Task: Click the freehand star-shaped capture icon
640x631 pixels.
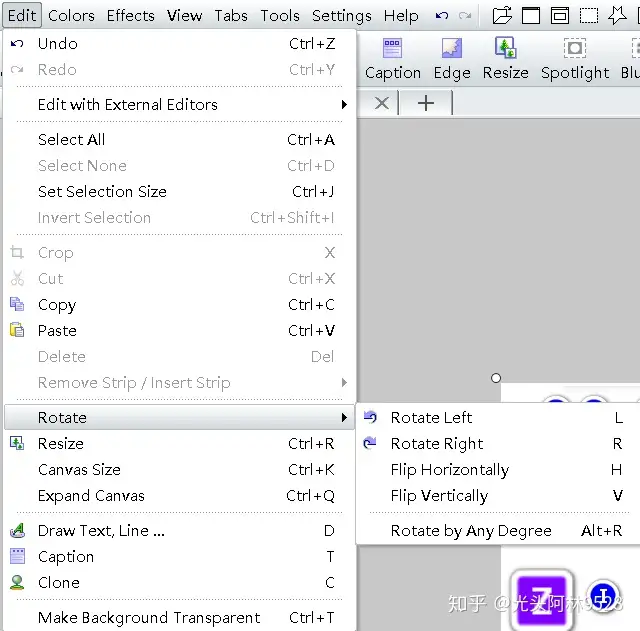Action: 617,16
